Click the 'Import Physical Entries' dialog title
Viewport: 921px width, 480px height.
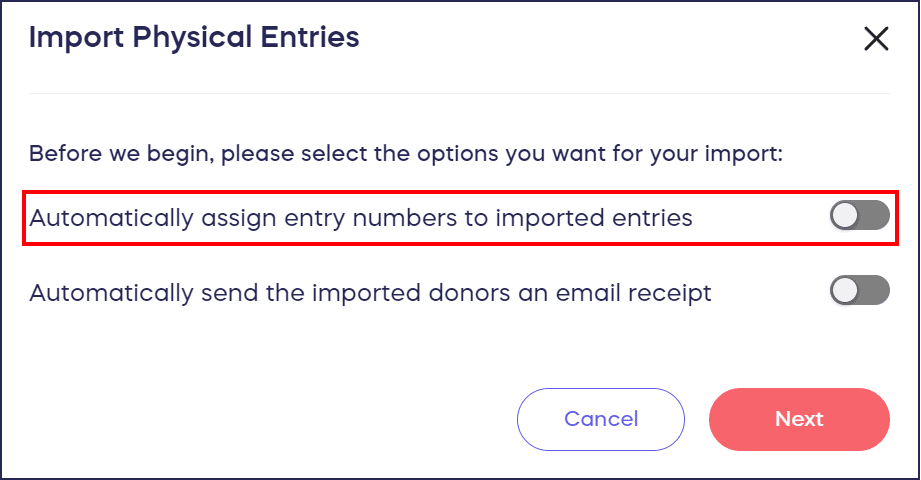(194, 39)
